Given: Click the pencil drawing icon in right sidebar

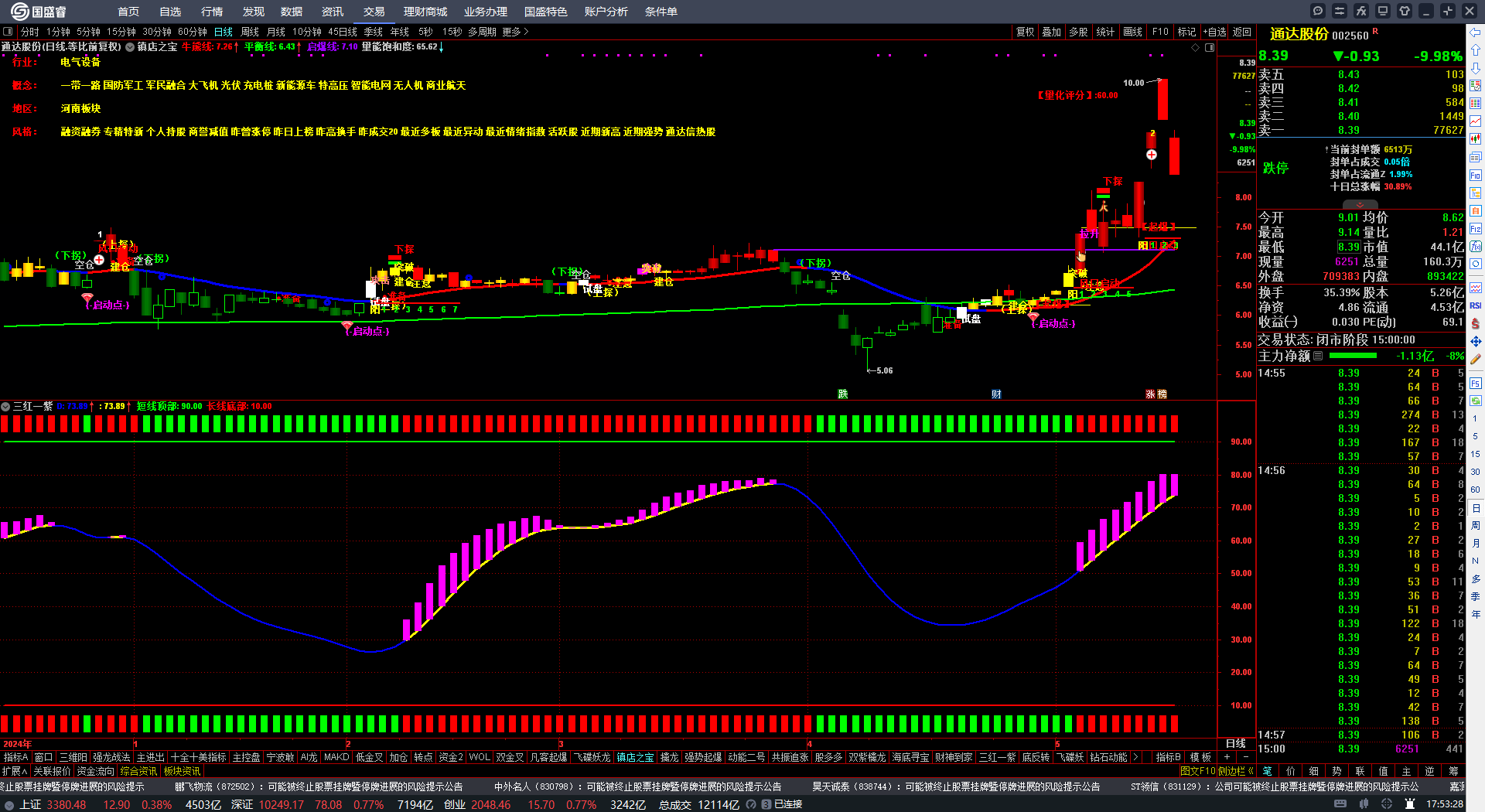Looking at the screenshot, I should (x=1476, y=360).
